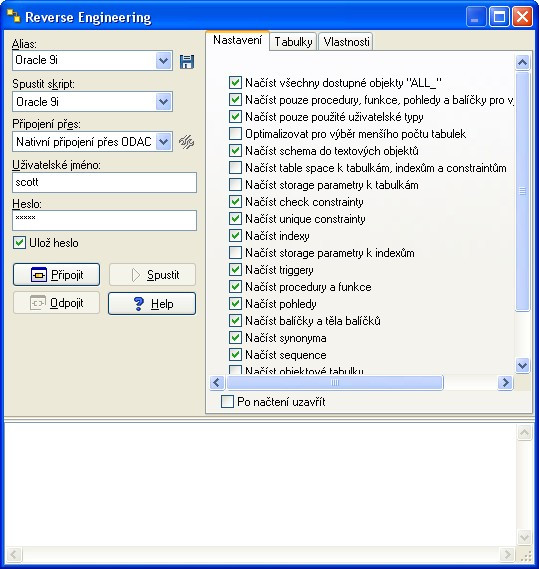Enable Načíst storage parametry k tabulkám
This screenshot has height=569, width=539.
tap(235, 185)
